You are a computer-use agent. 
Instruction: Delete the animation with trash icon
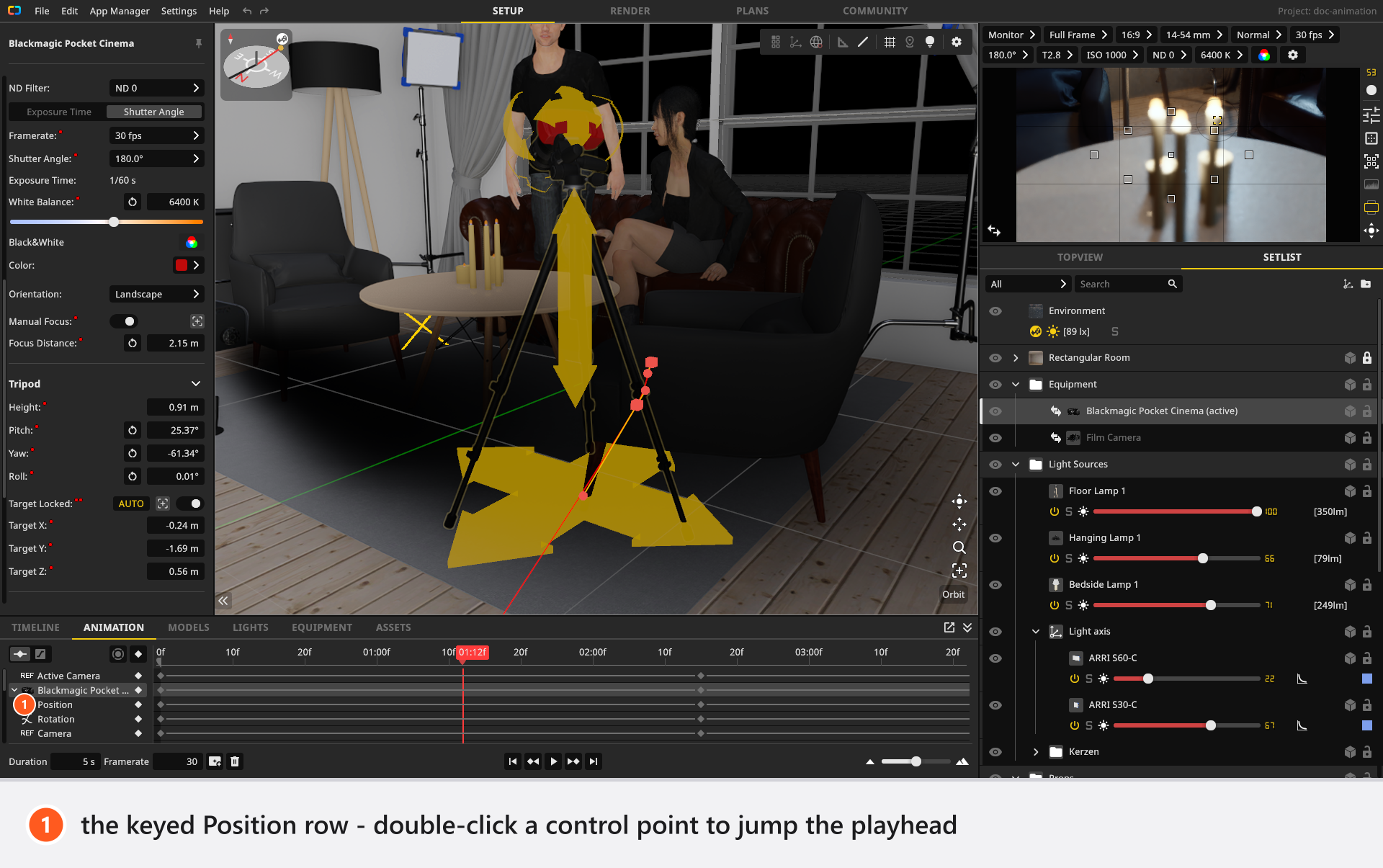click(x=235, y=761)
